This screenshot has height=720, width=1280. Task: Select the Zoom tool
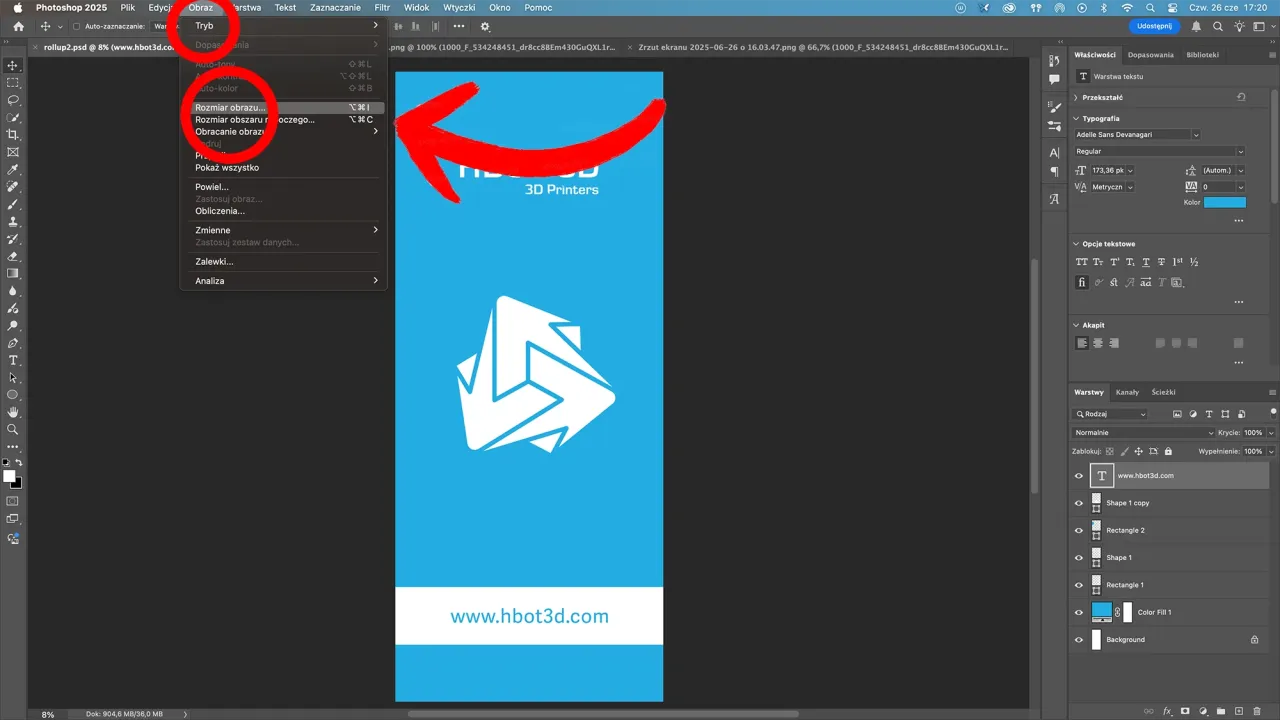(12, 427)
